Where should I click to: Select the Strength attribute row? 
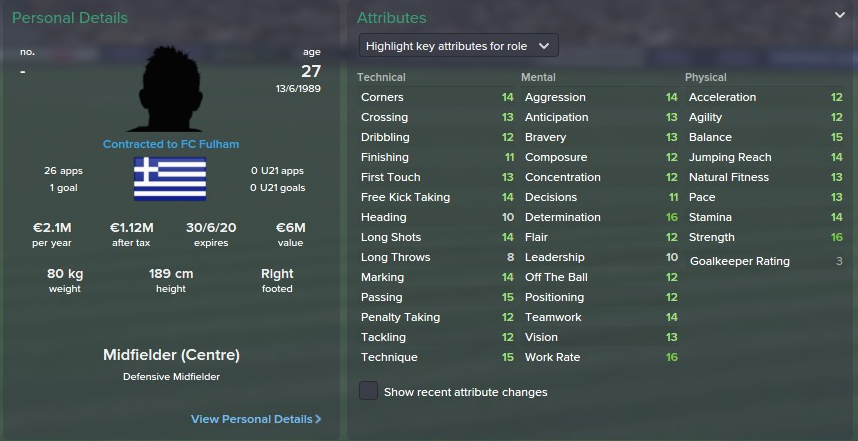[765, 237]
